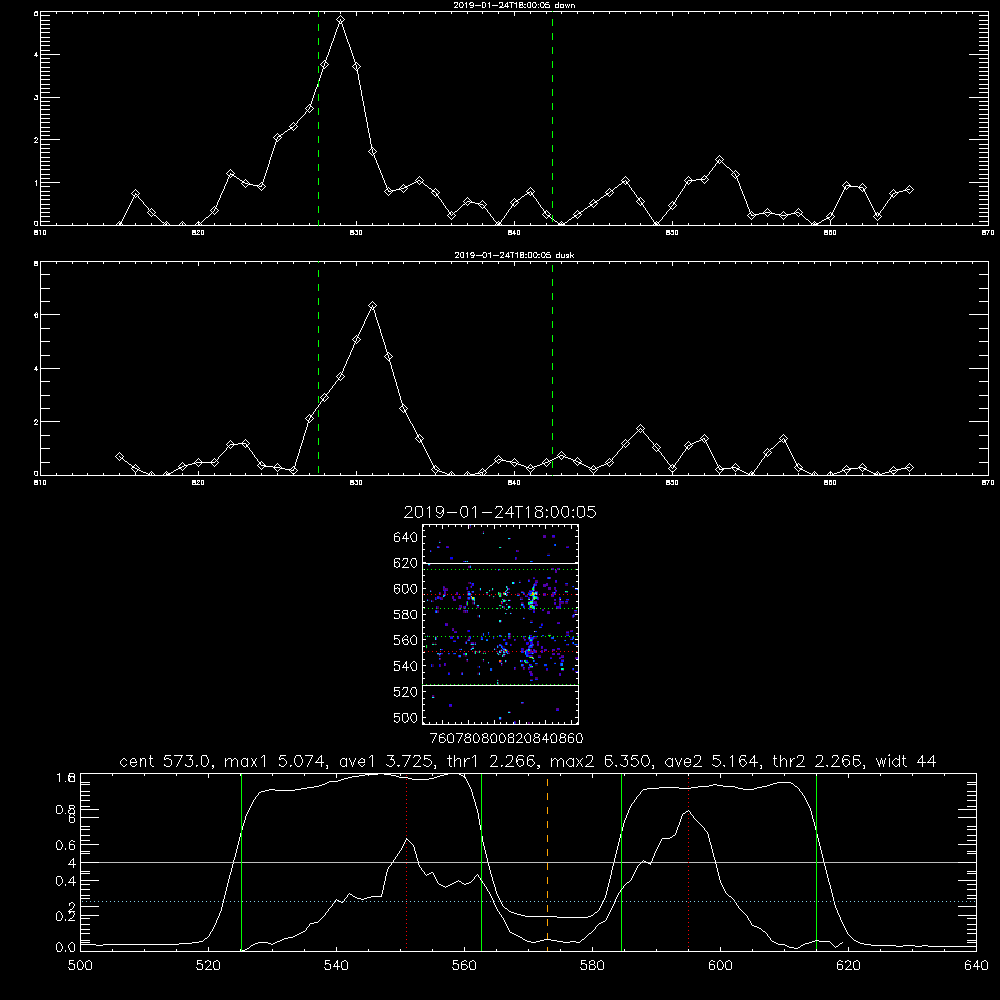Click the right red dotted line in bottom plot
1000x1000 pixels.
[688, 862]
